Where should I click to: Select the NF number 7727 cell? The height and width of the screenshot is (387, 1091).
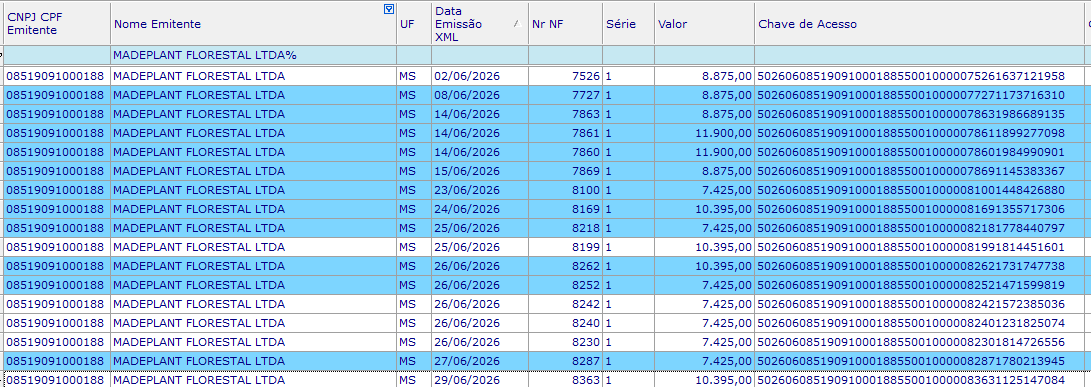tap(565, 95)
